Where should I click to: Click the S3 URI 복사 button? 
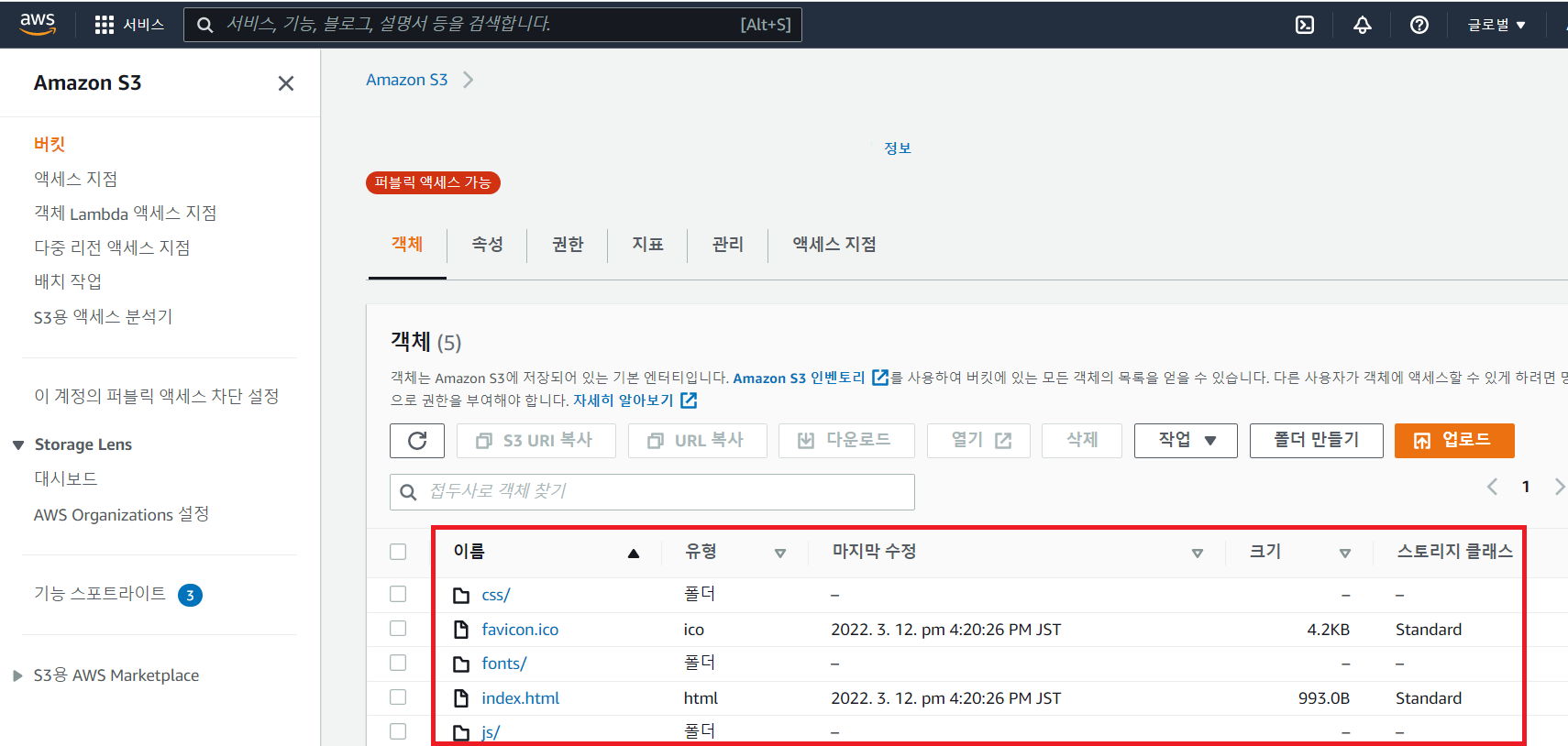click(x=536, y=441)
